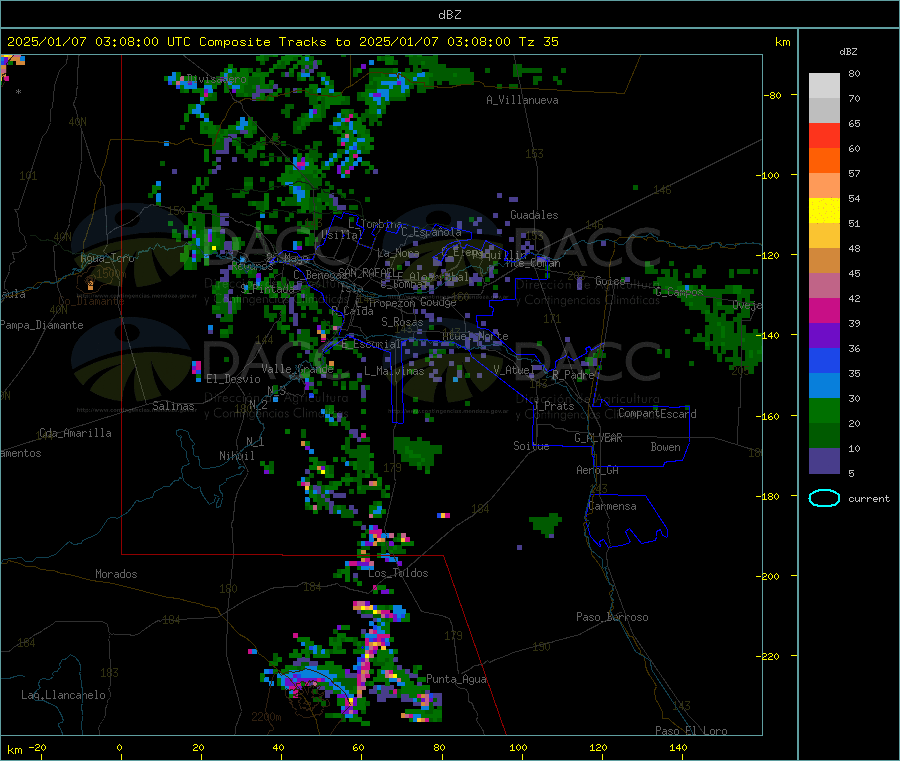Click the Atuel_Norte label
This screenshot has height=761, width=900.
click(x=475, y=336)
